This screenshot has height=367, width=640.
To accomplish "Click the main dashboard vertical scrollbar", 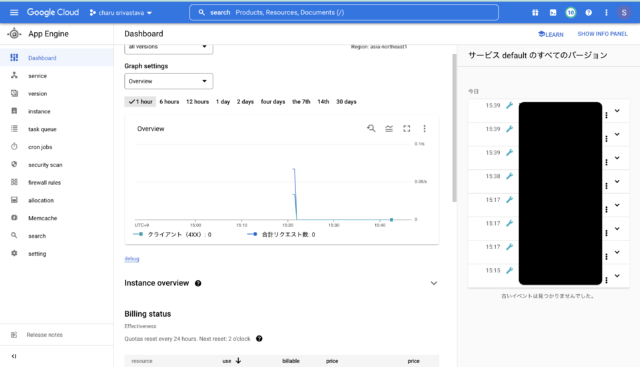I will coord(454,128).
